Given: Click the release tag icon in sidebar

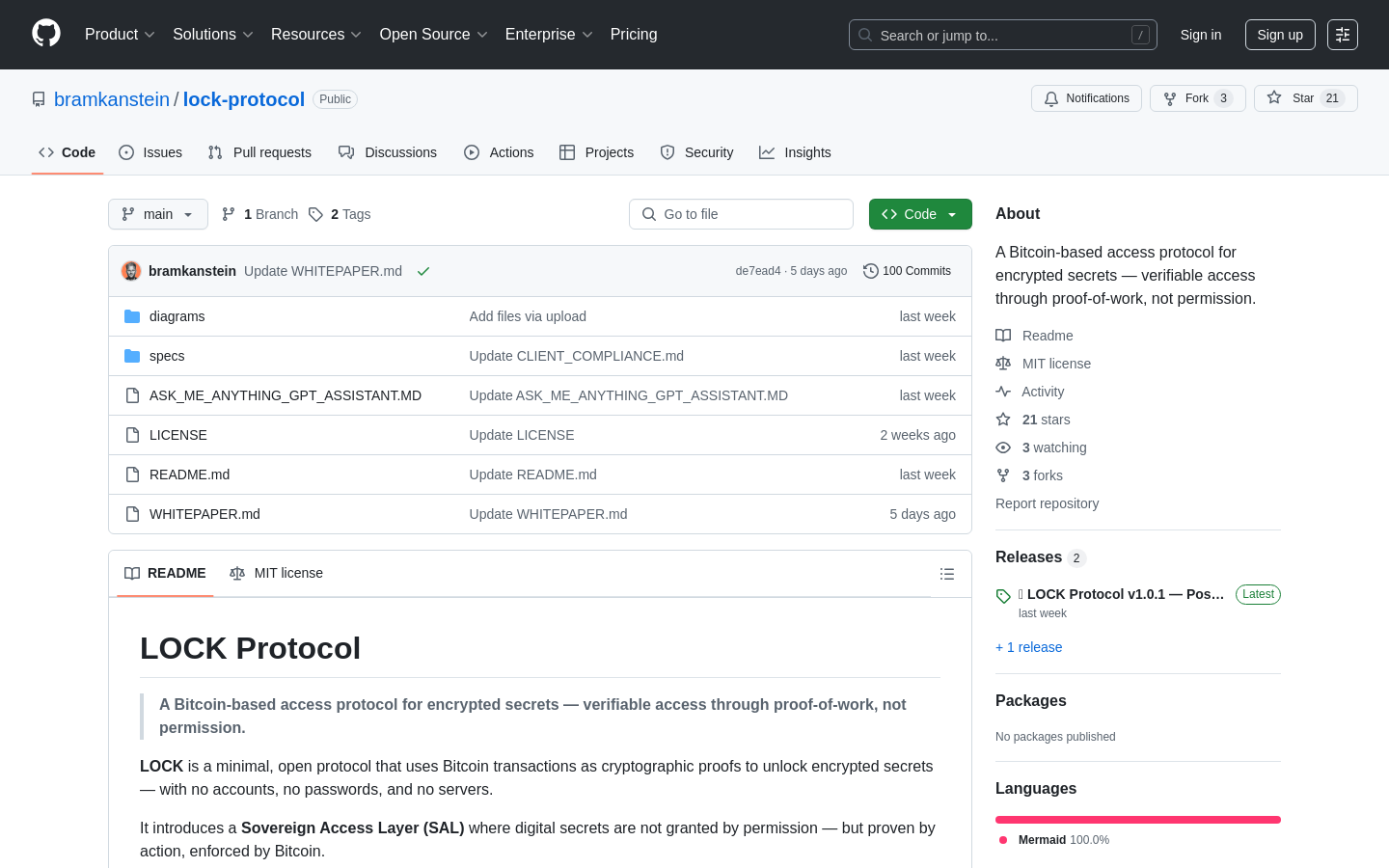Looking at the screenshot, I should (x=1003, y=596).
